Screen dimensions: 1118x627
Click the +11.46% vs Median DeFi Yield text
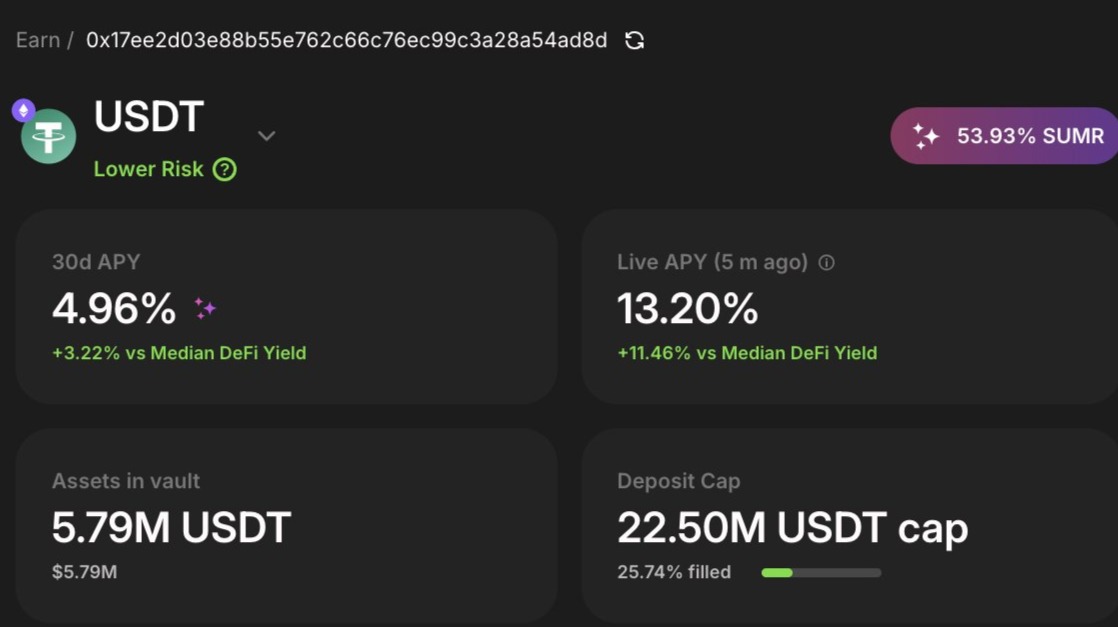747,353
